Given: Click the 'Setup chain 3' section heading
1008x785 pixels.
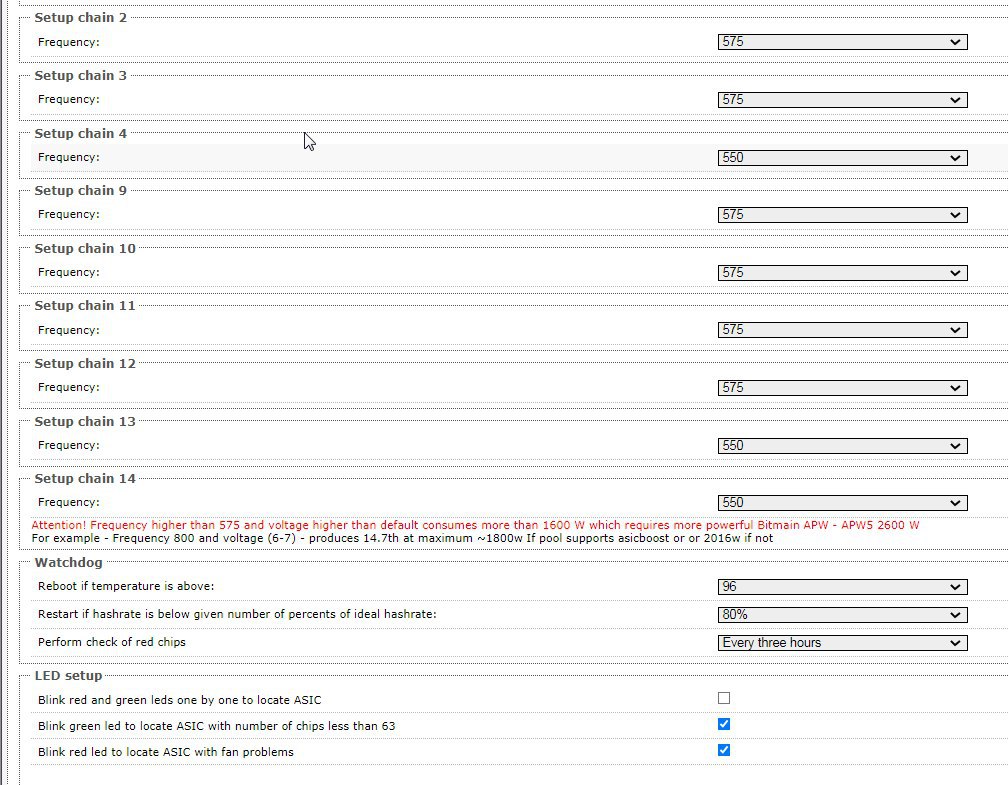Looking at the screenshot, I should [x=80, y=76].
